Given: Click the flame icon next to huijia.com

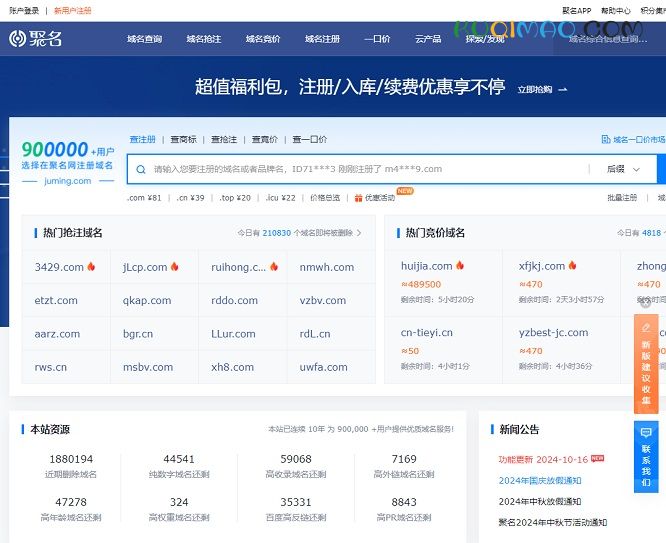Looking at the screenshot, I should tap(460, 266).
